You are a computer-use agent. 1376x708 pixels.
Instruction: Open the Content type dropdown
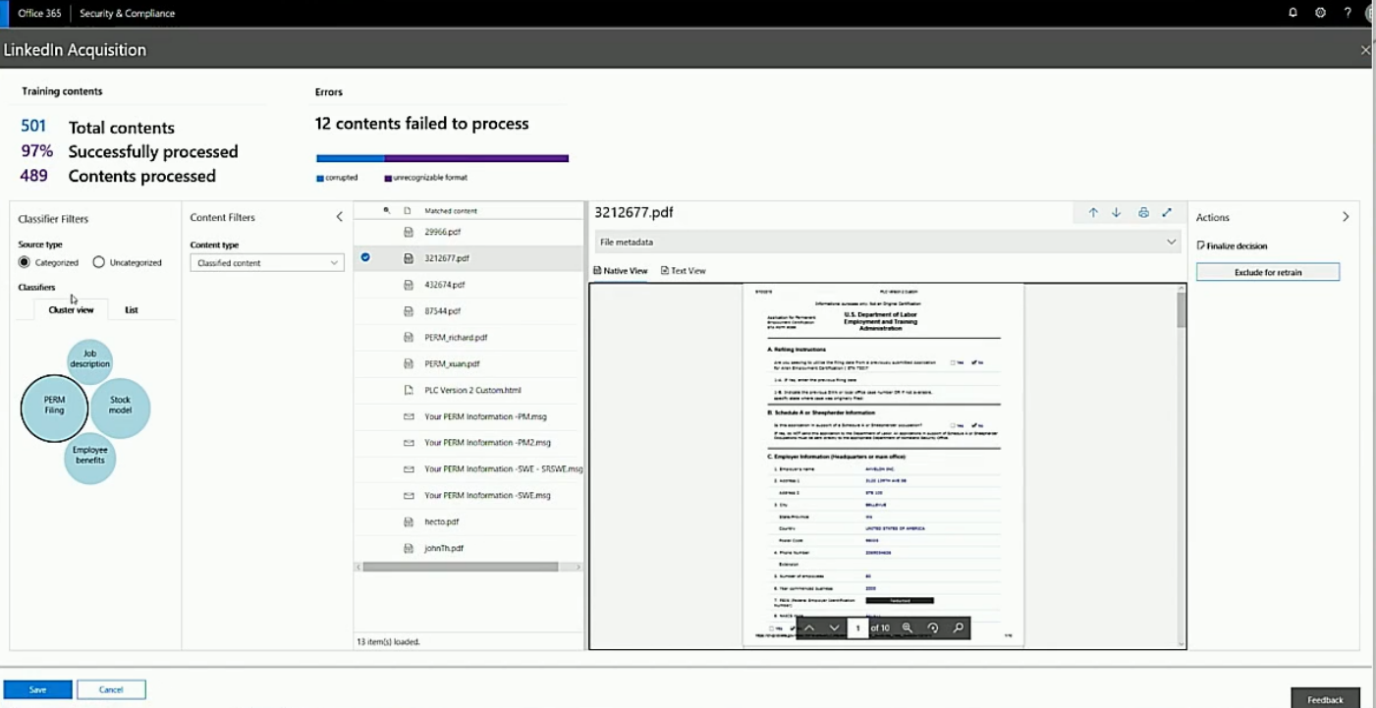tap(267, 263)
